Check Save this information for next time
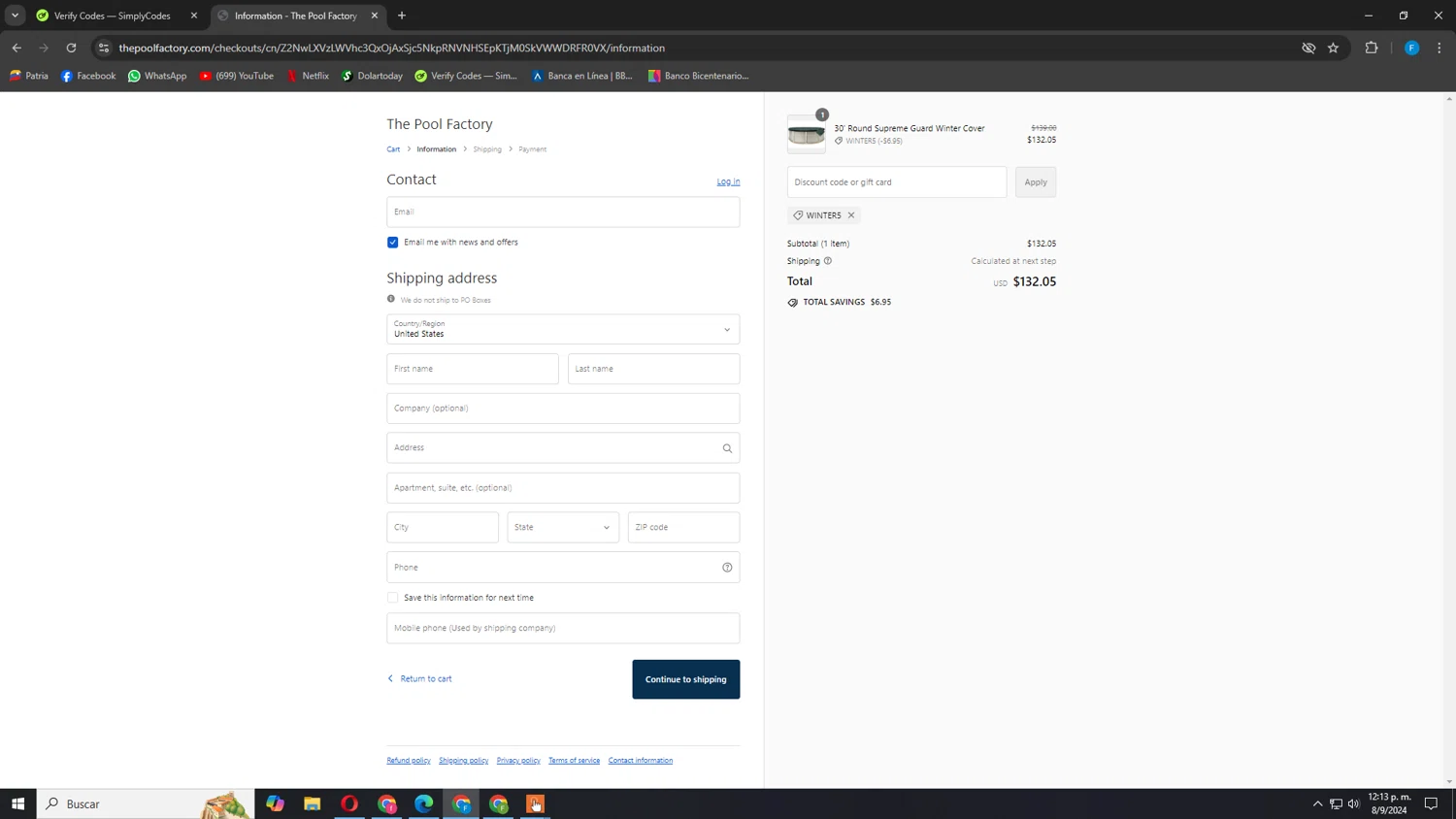Screen dimensions: 1456x819 393,598
